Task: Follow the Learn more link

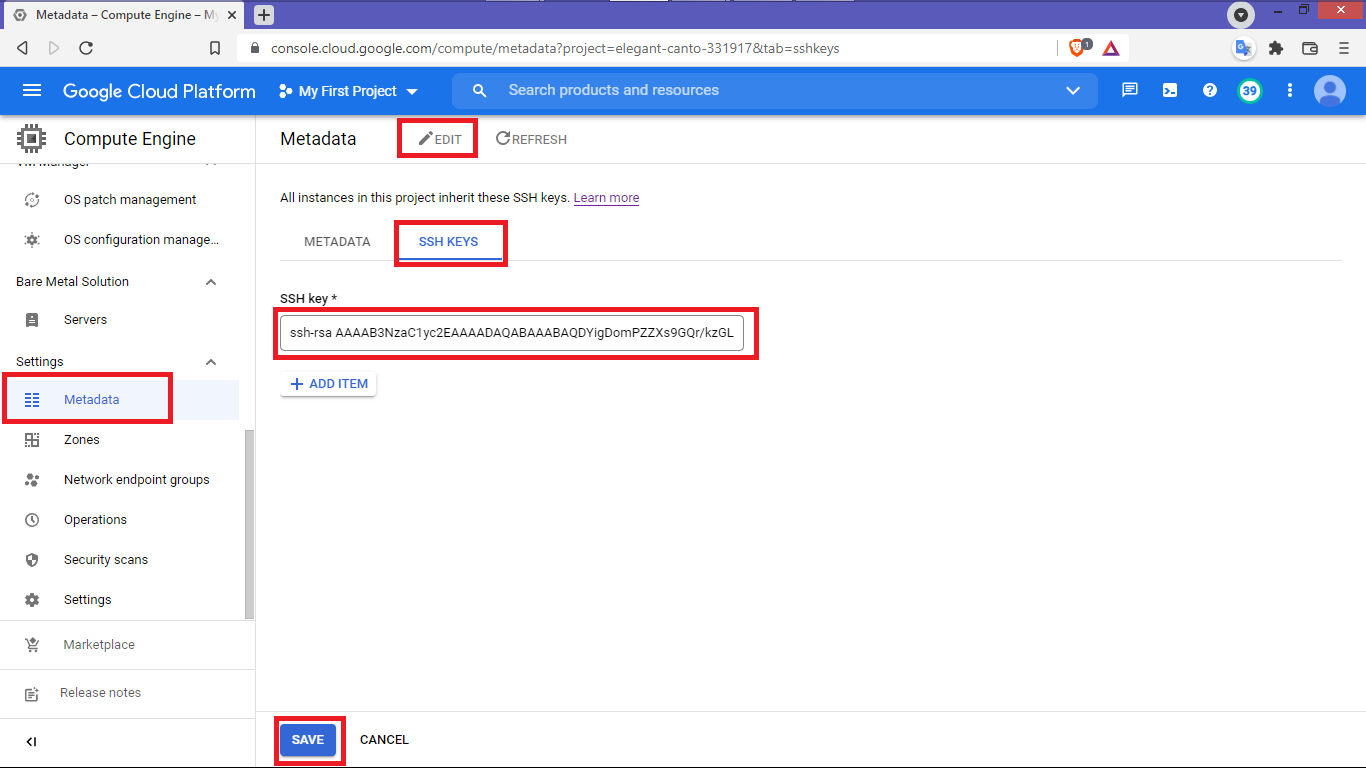Action: coord(606,198)
